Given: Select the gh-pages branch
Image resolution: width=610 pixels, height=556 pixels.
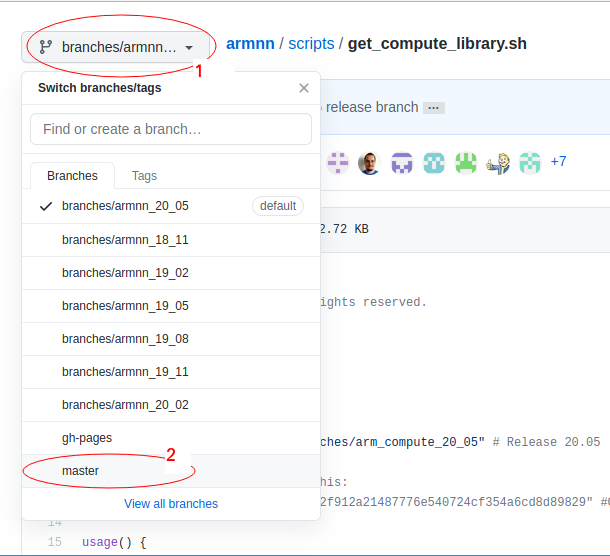Looking at the screenshot, I should coord(171,438).
